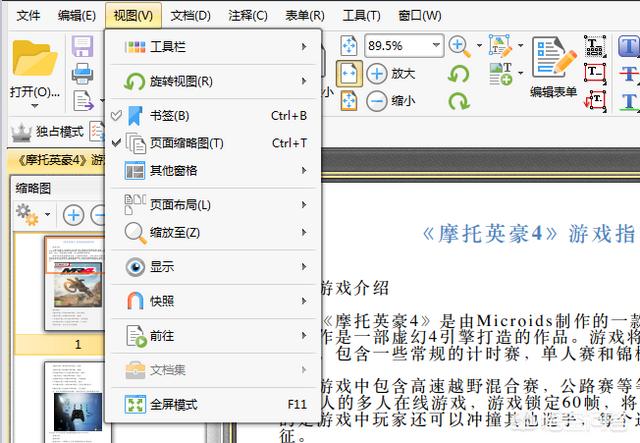This screenshot has height=443, width=640.
Task: Toggle the 页面缩略图(T) panel
Action: pyautogui.click(x=213, y=143)
